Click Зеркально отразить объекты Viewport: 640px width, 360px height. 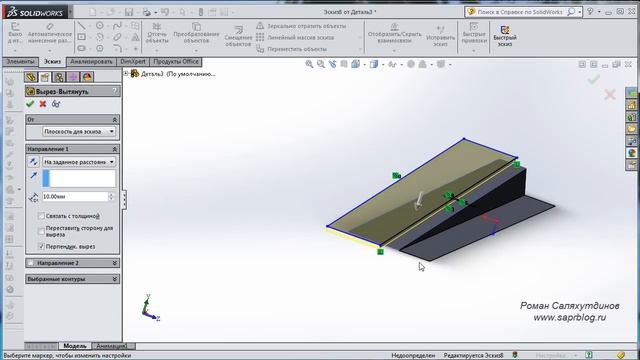pyautogui.click(x=301, y=26)
